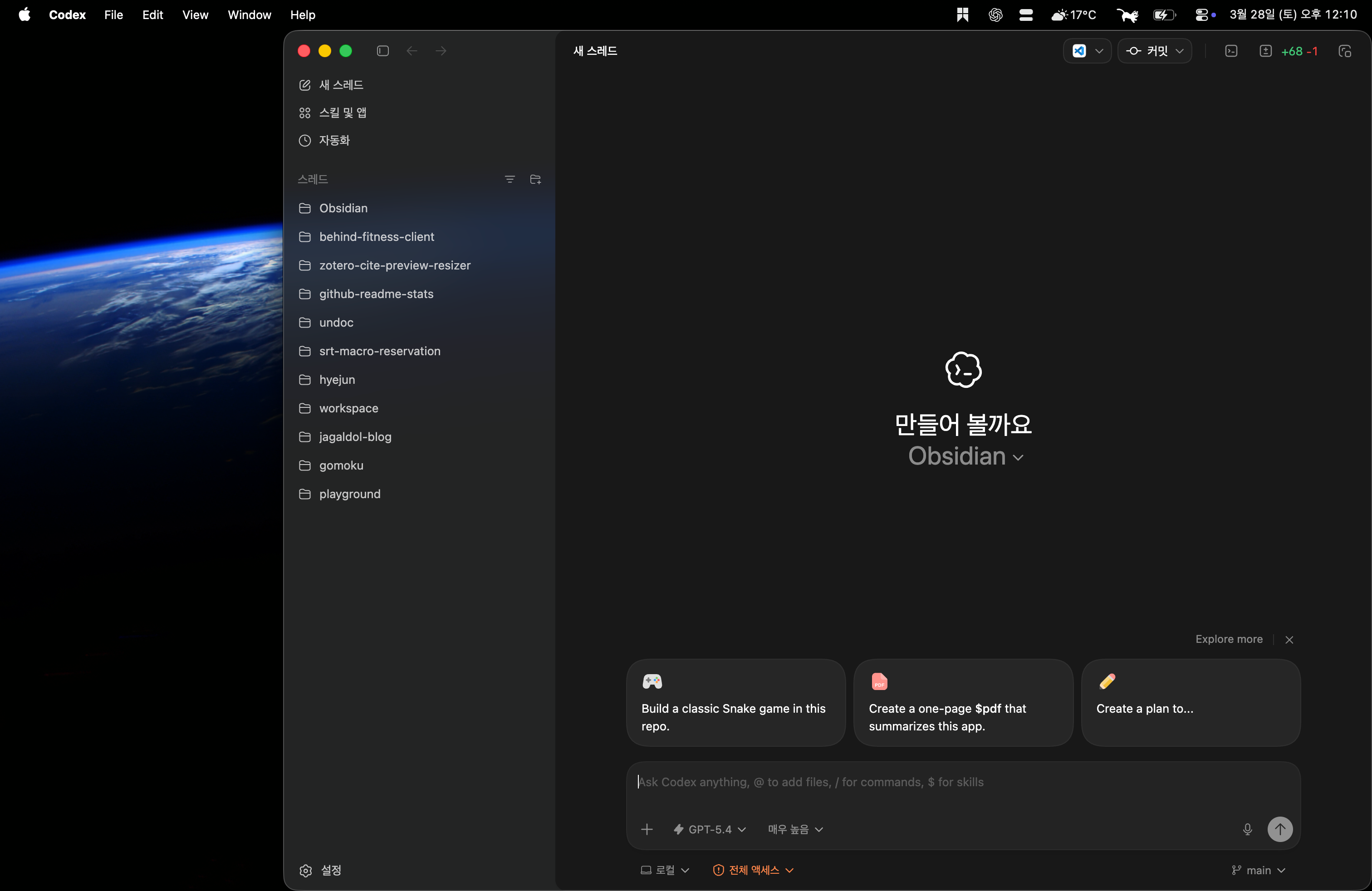Open the 매우 높음 reasoning effort dropdown
The width and height of the screenshot is (1372, 891).
794,829
